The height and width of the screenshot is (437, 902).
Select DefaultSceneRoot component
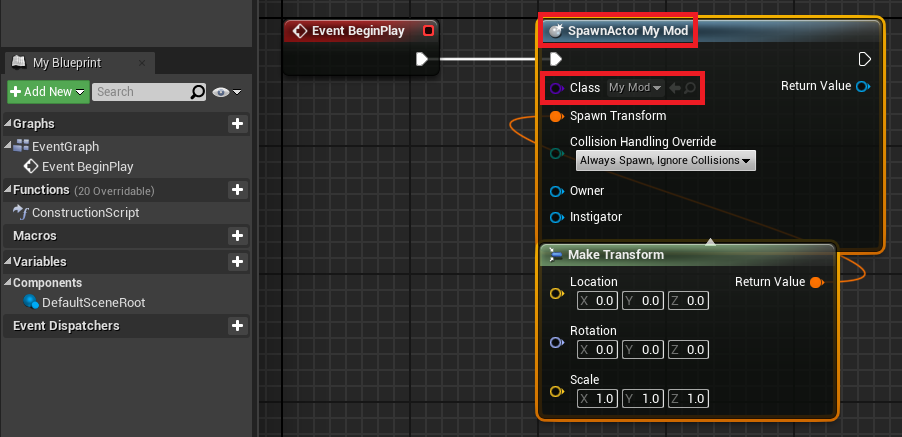pyautogui.click(x=93, y=302)
